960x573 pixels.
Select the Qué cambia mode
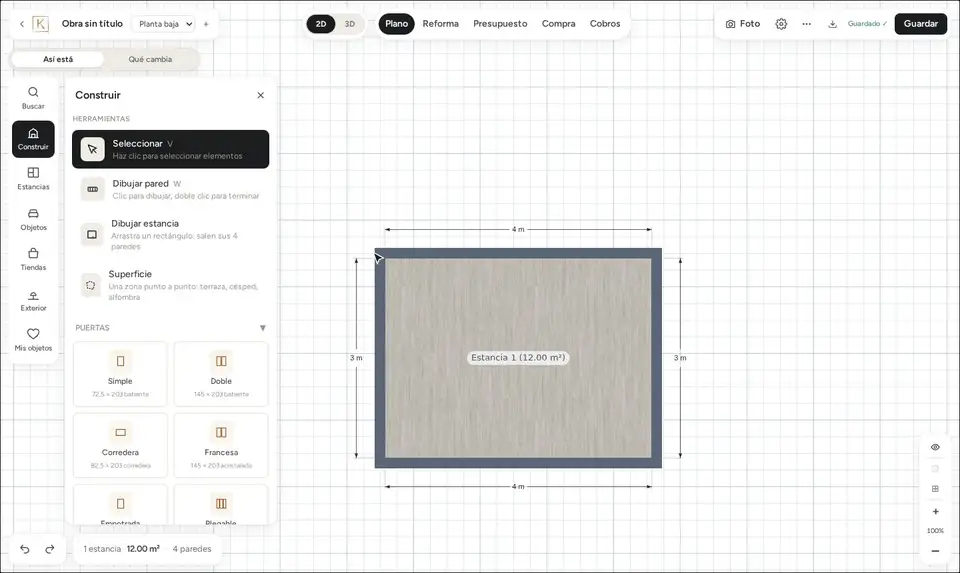[150, 59]
